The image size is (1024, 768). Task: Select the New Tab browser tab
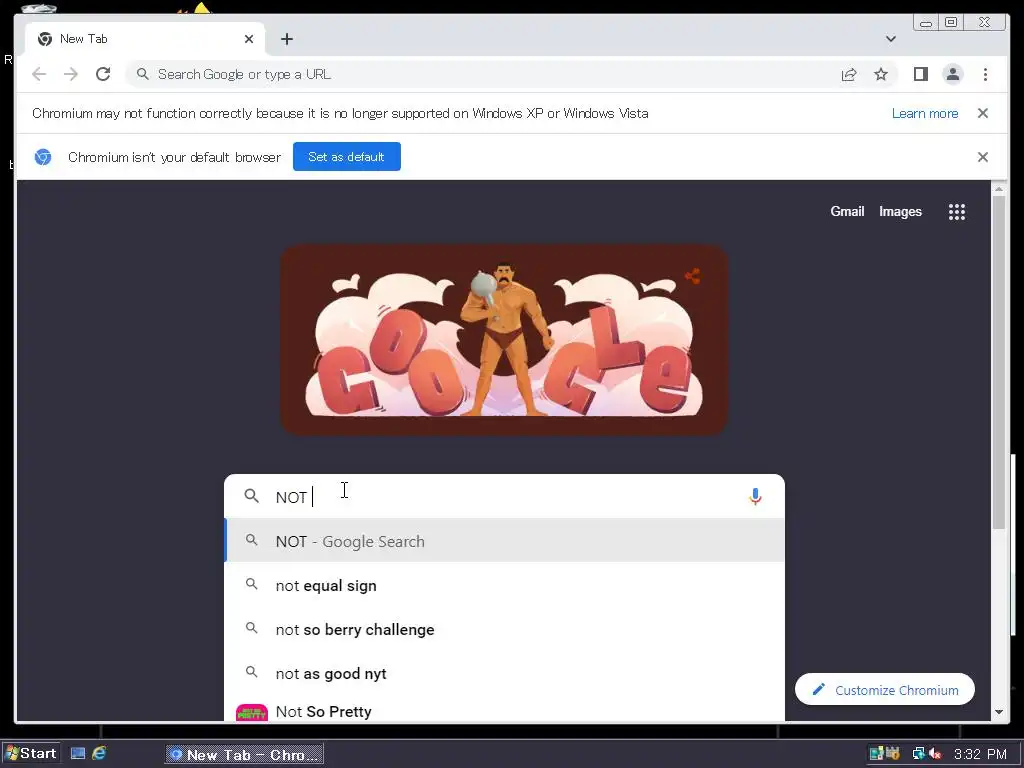point(145,39)
